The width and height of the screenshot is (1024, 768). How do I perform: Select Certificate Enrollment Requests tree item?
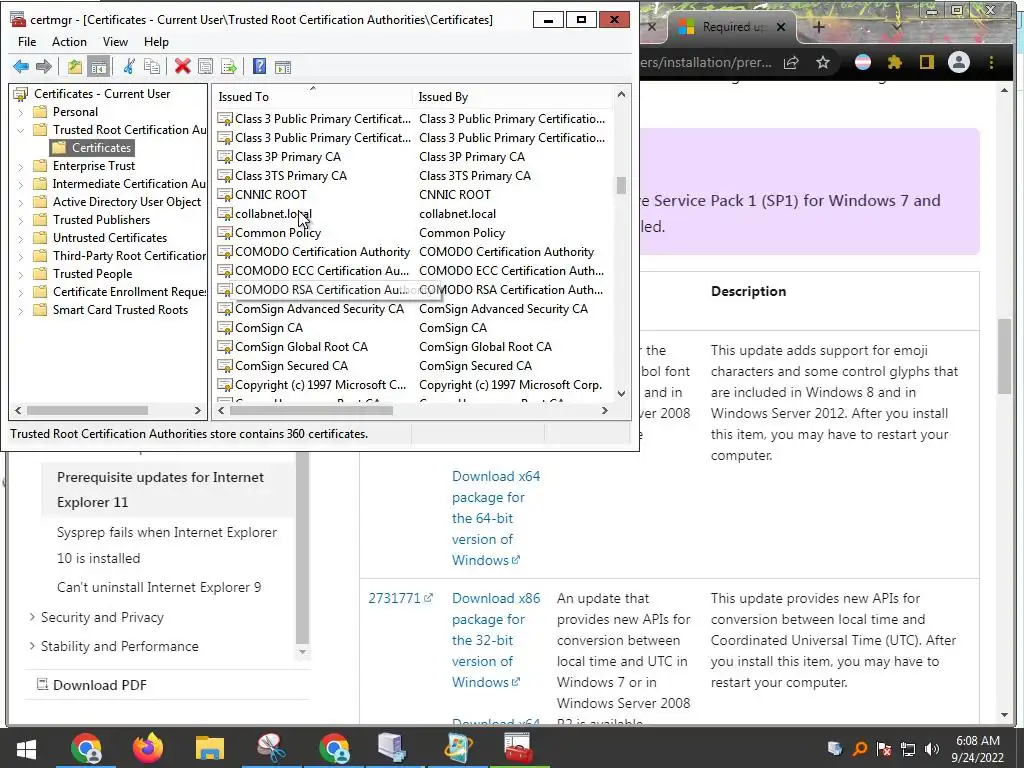[120, 292]
